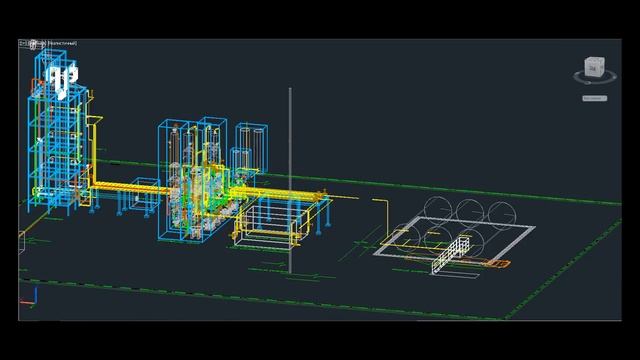Screen dimensions: 640x360
Task: Select the white rectangular tank bund outline
Action: (454, 242)
